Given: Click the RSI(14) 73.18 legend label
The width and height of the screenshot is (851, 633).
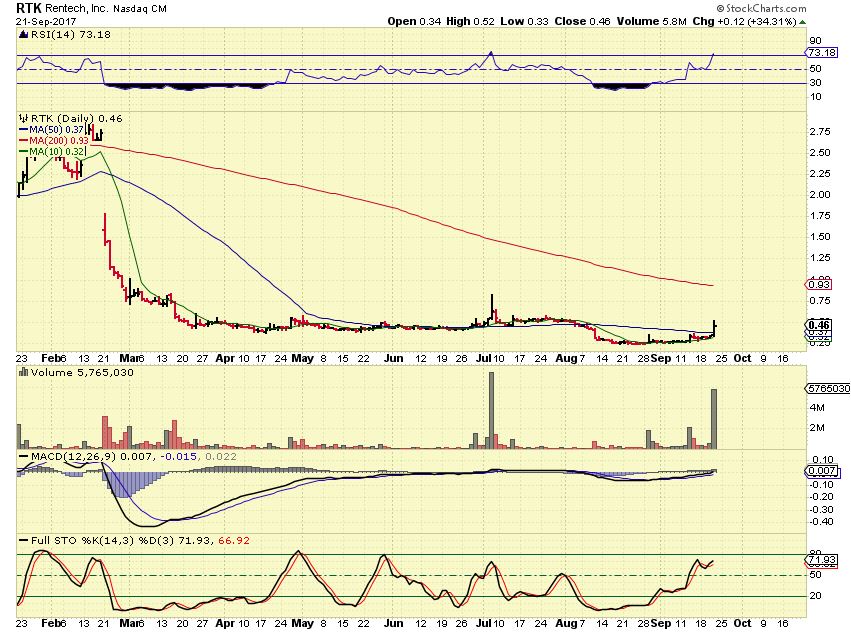Looking at the screenshot, I should pos(71,34).
